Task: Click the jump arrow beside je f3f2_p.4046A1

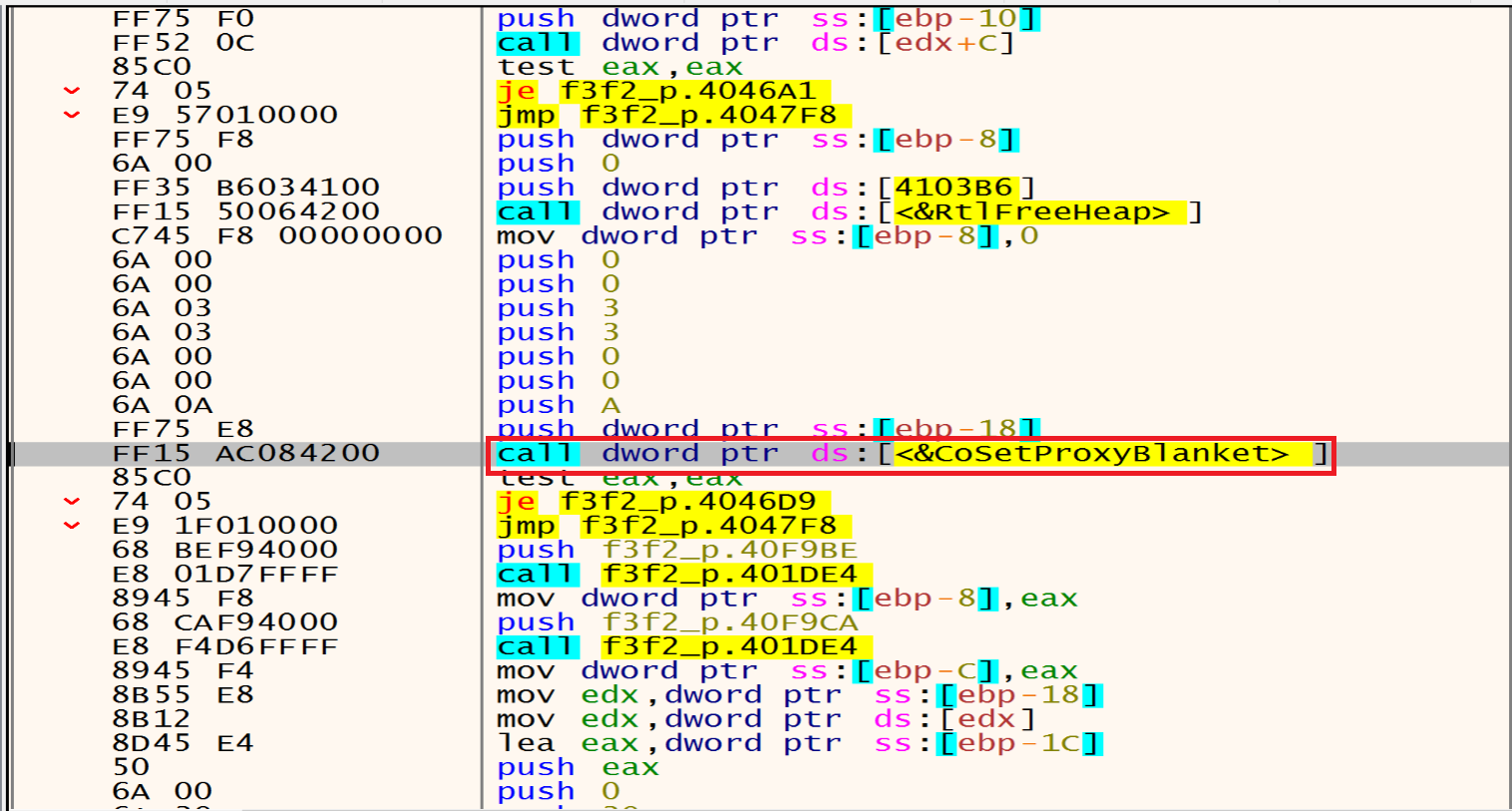Action: click(72, 91)
